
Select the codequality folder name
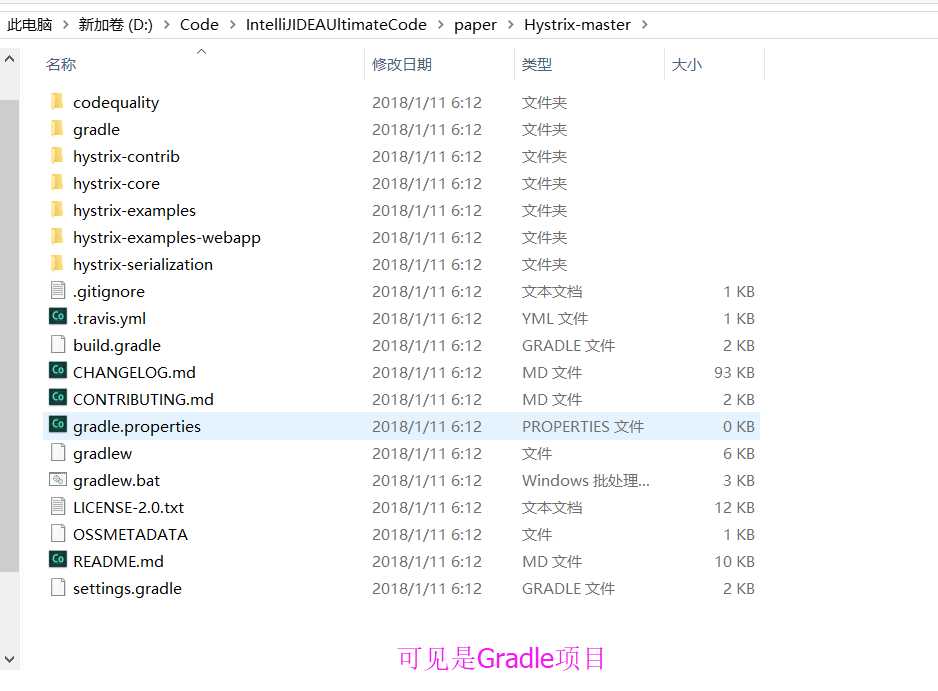[x=116, y=103]
